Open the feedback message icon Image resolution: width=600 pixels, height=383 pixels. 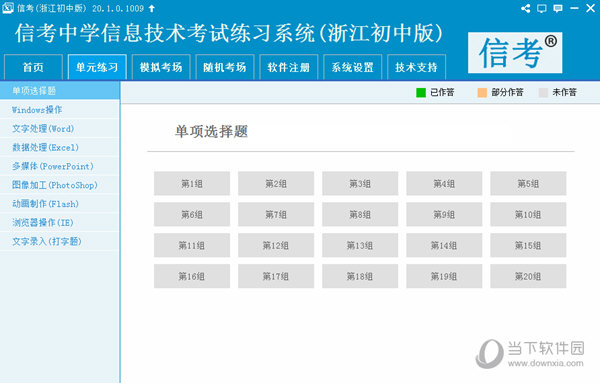[x=558, y=8]
